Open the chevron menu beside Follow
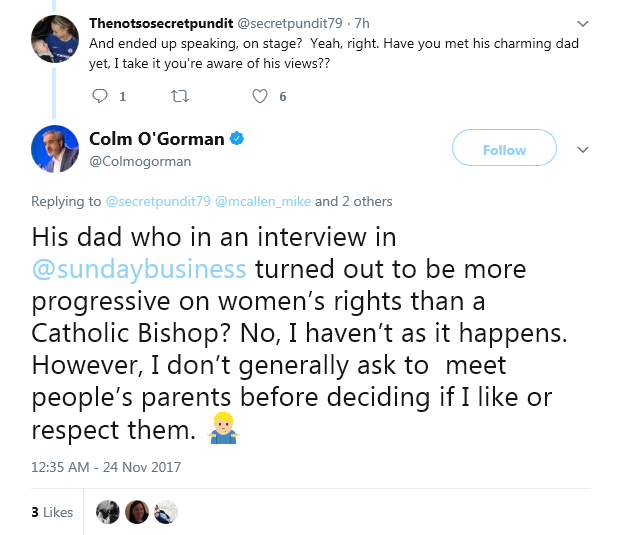 point(583,150)
